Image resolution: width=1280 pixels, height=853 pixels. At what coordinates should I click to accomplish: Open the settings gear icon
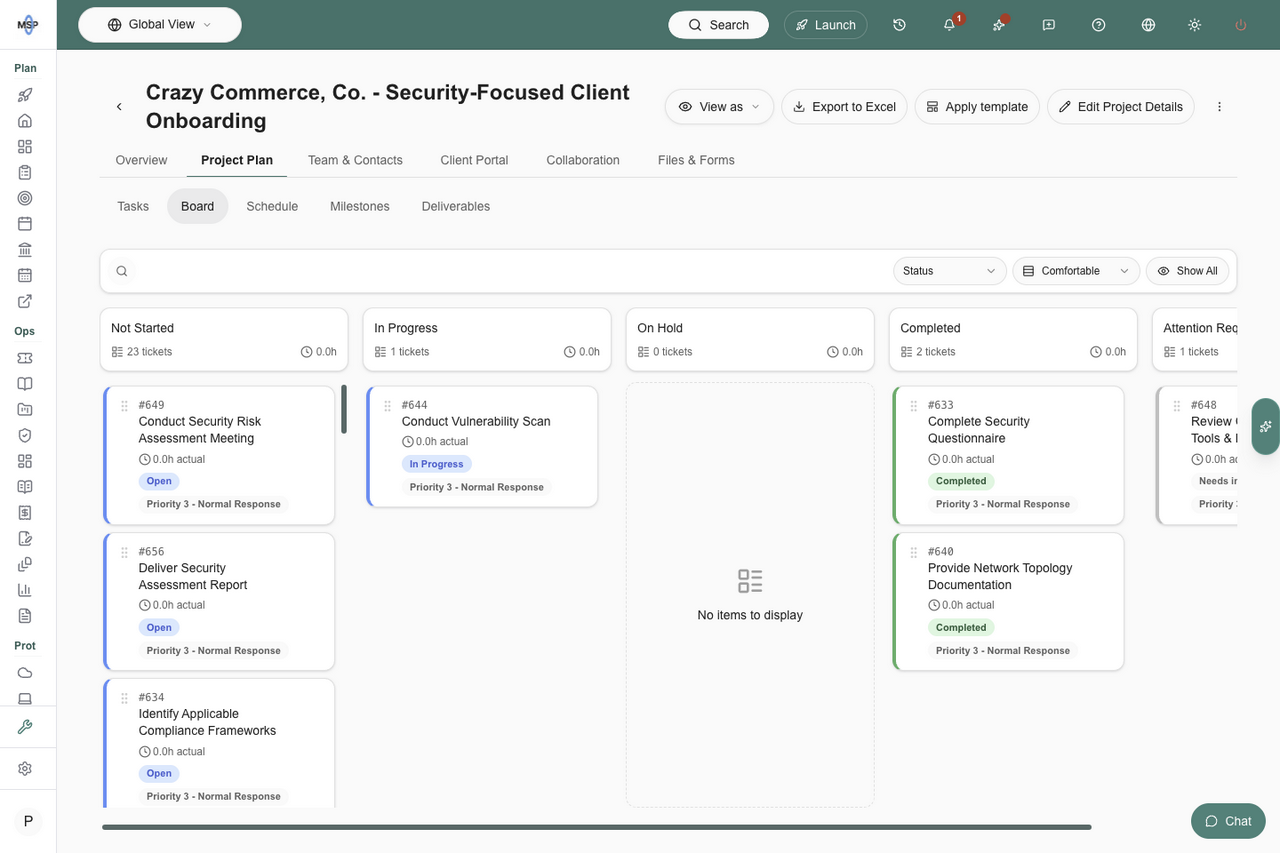(x=25, y=768)
